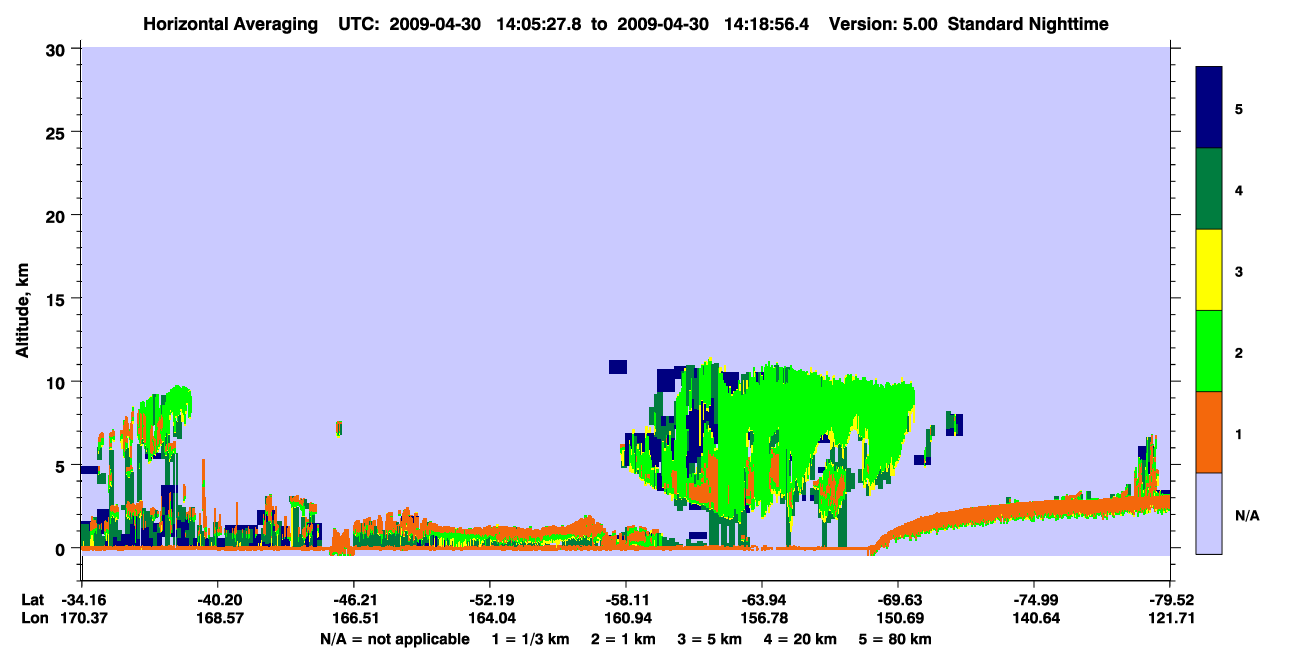Image resolution: width=1300 pixels, height=667 pixels.
Task: Click the y-axis tick label 25
Action: pos(57,132)
